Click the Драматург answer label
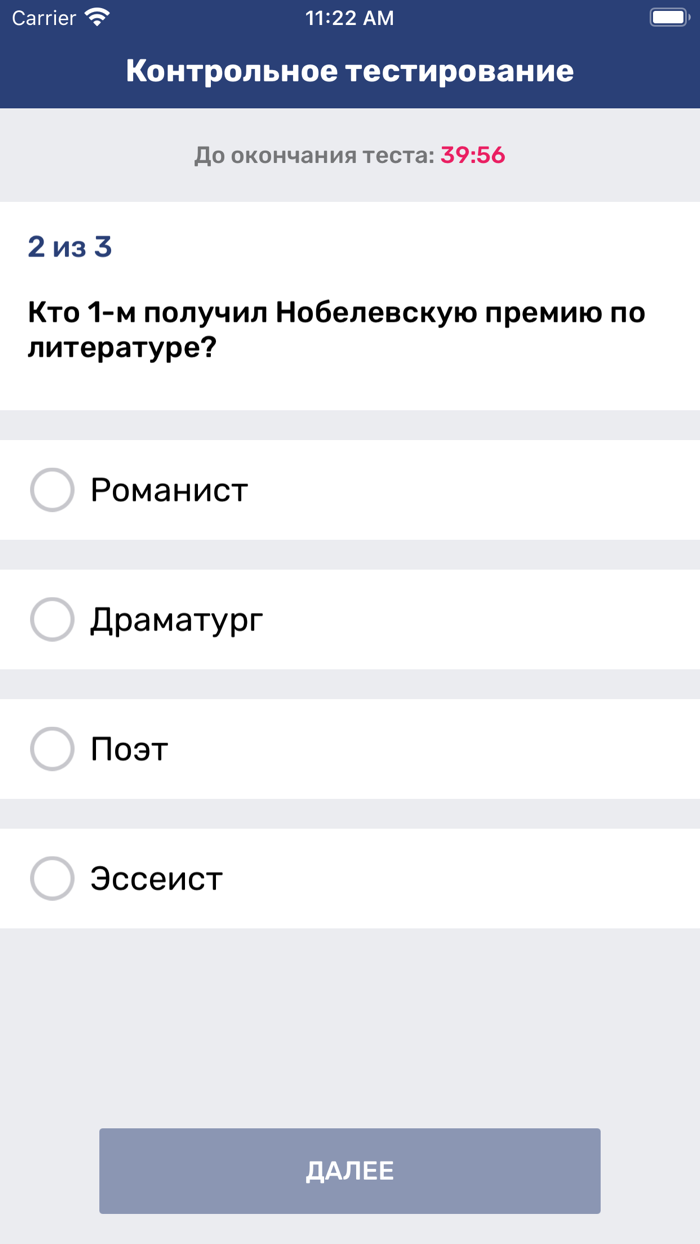 click(x=177, y=620)
